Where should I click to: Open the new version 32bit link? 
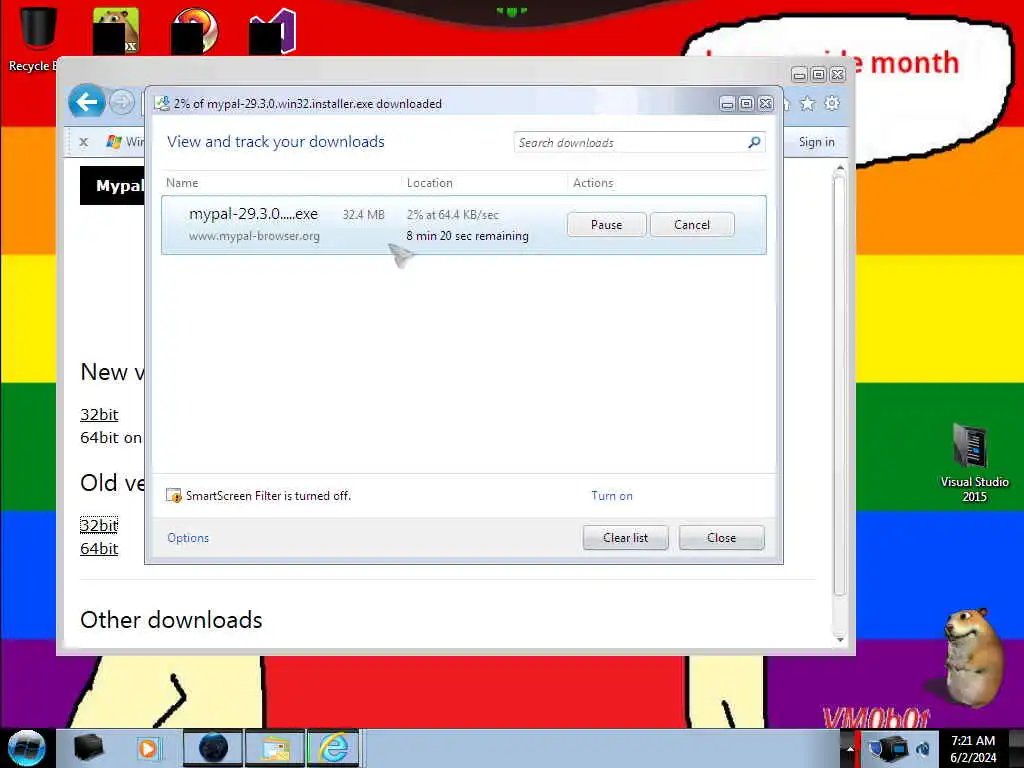point(99,415)
